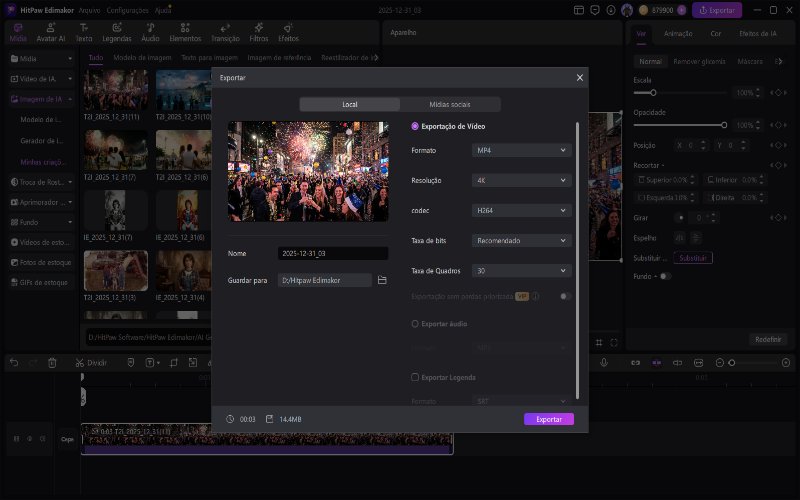Select the IE_2025_12_31(7) thumbnail

[115, 210]
